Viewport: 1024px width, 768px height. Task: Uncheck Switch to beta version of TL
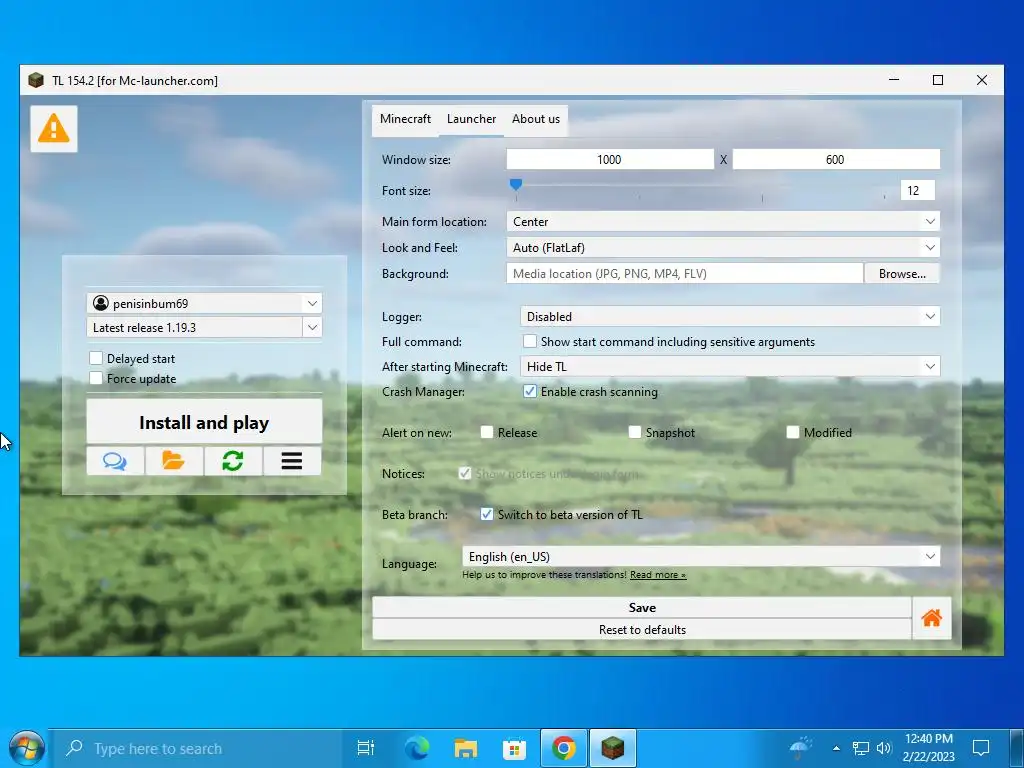click(x=487, y=515)
